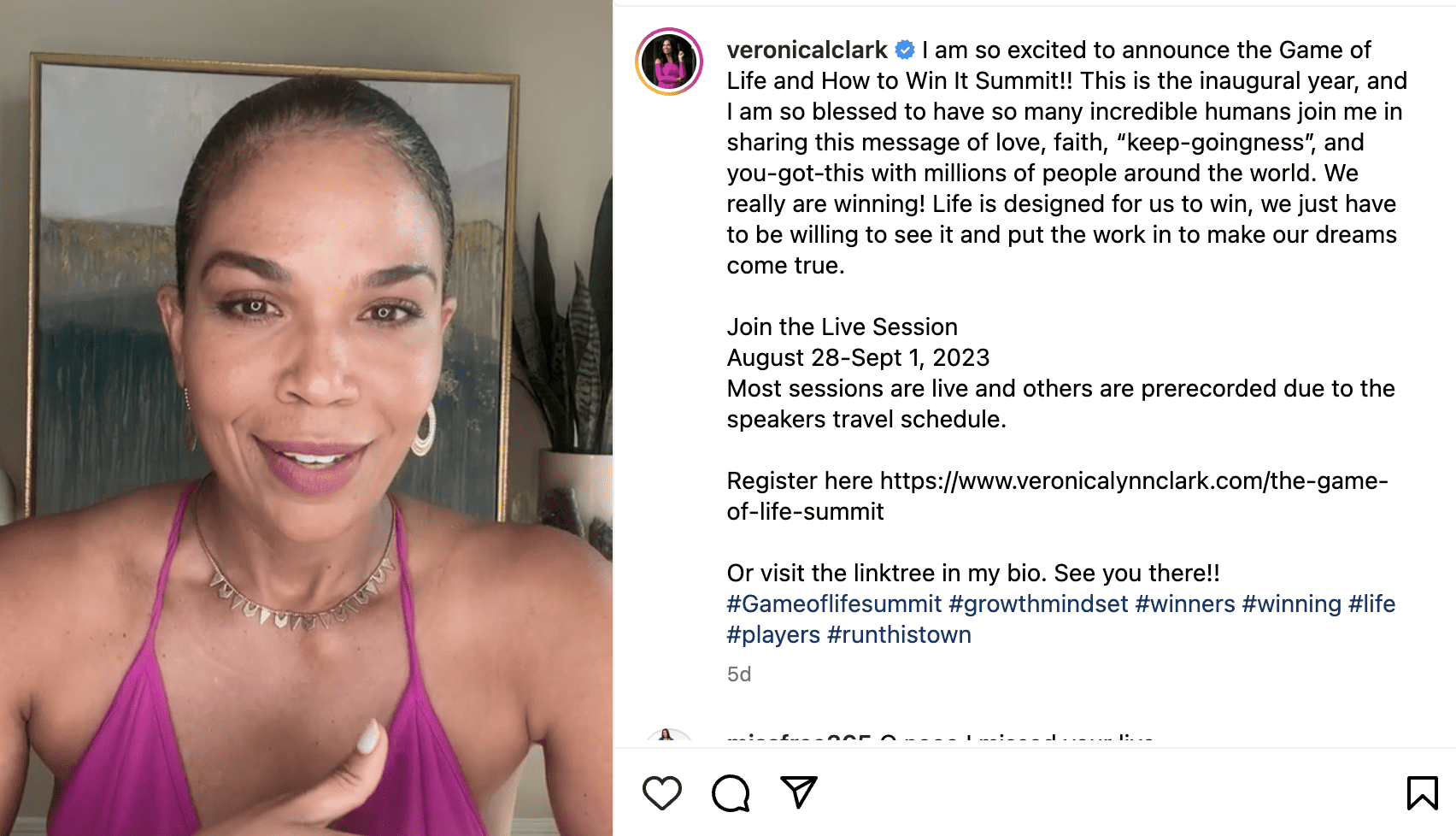The height and width of the screenshot is (836, 1456).
Task: Follow the #growthmindset hashtag link
Action: [x=1038, y=604]
